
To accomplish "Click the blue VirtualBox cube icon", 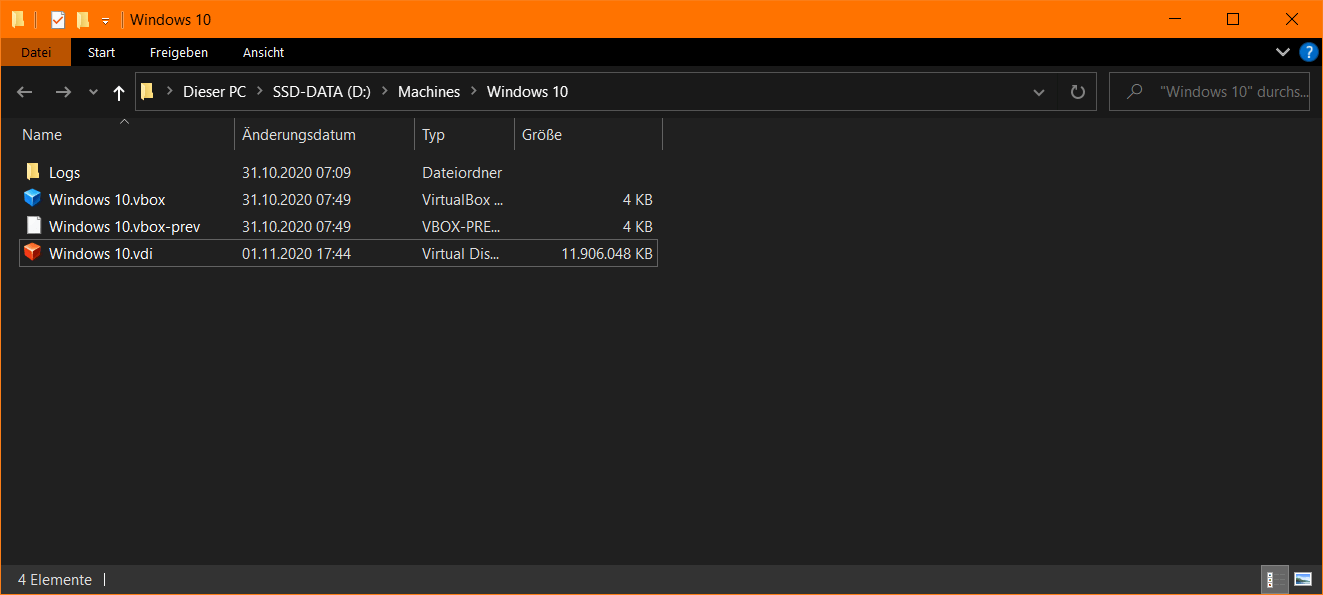I will 33,199.
